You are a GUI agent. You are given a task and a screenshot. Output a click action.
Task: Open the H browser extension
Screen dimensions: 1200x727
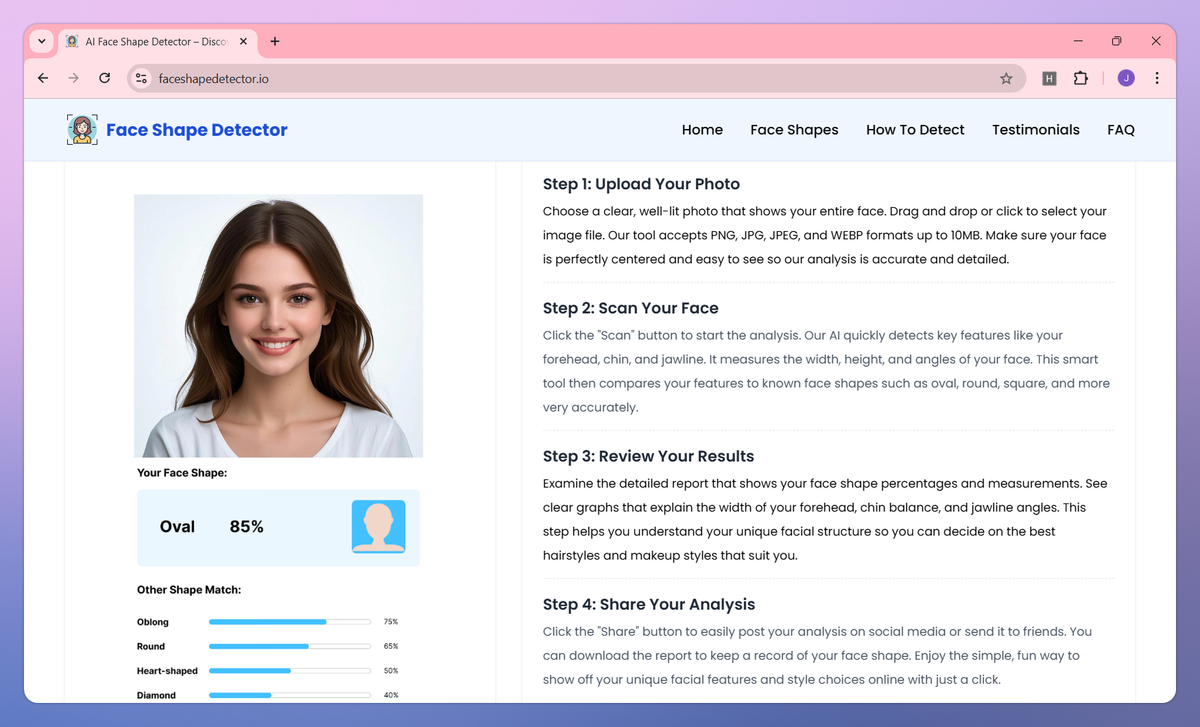coord(1049,77)
